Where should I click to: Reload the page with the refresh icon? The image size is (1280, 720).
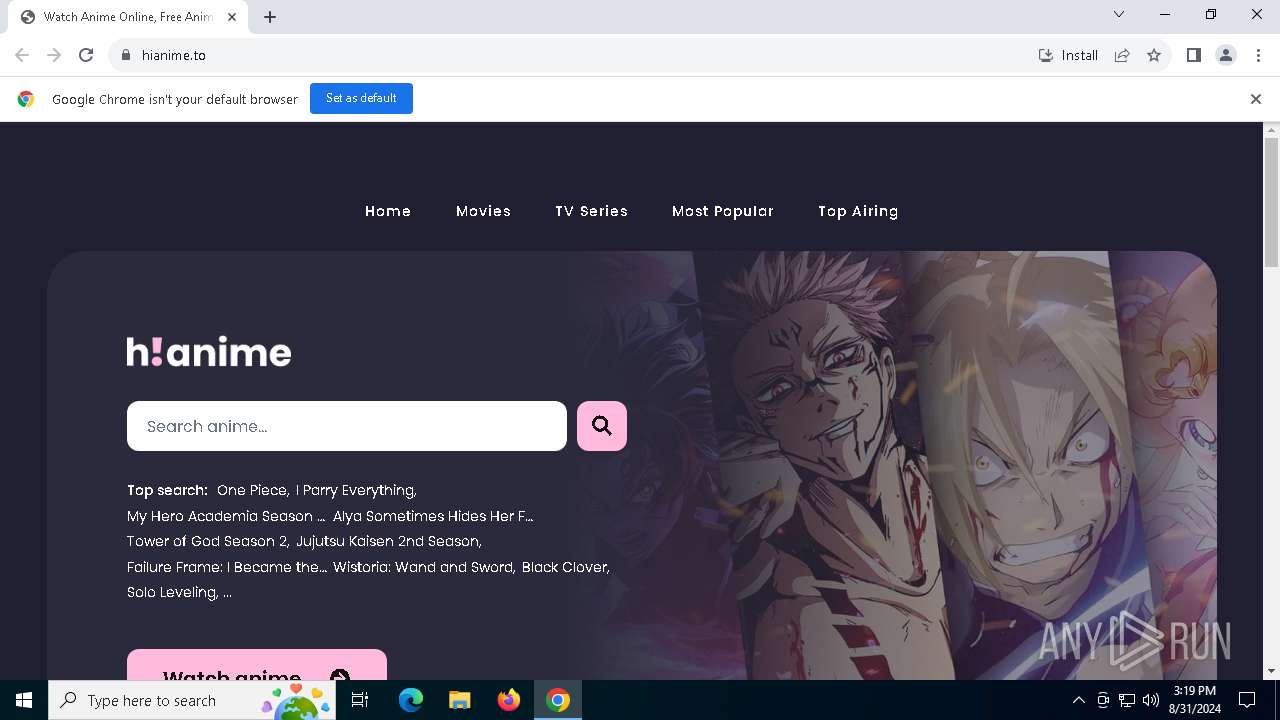86,55
